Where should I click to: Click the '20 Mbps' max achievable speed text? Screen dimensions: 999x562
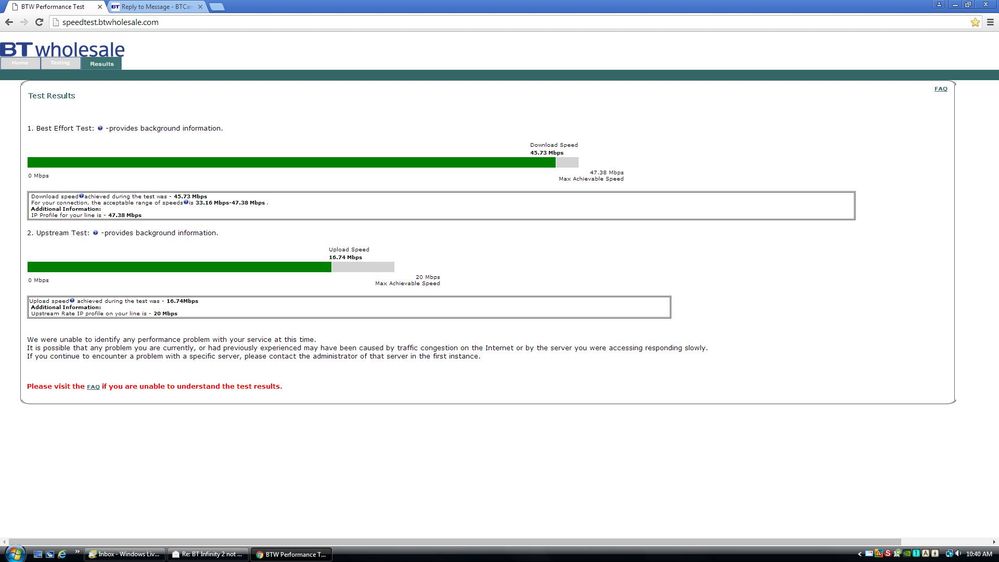428,277
